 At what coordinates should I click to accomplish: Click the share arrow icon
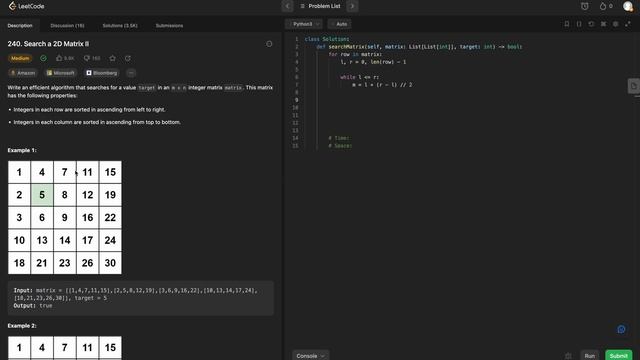click(x=128, y=58)
